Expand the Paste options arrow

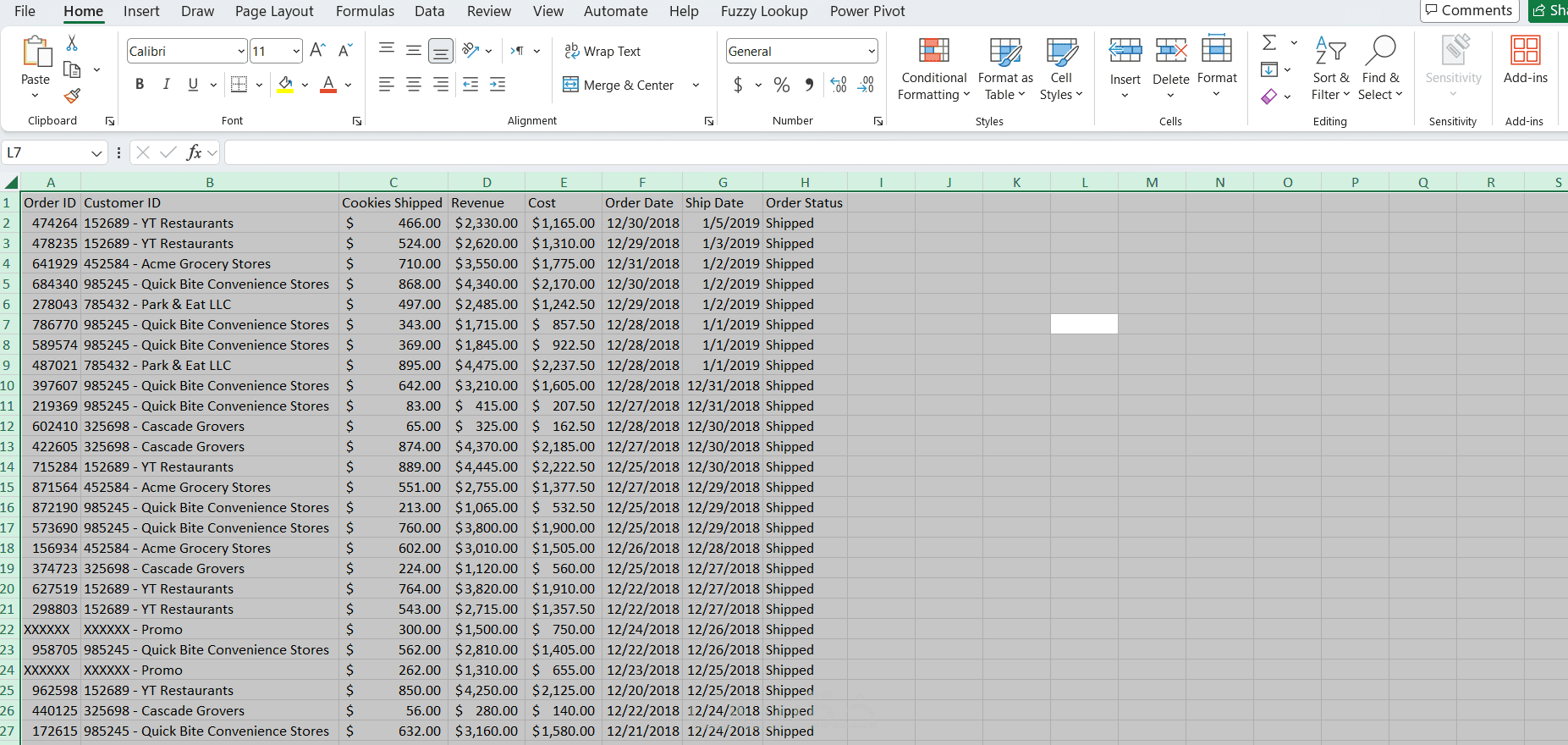pos(35,96)
